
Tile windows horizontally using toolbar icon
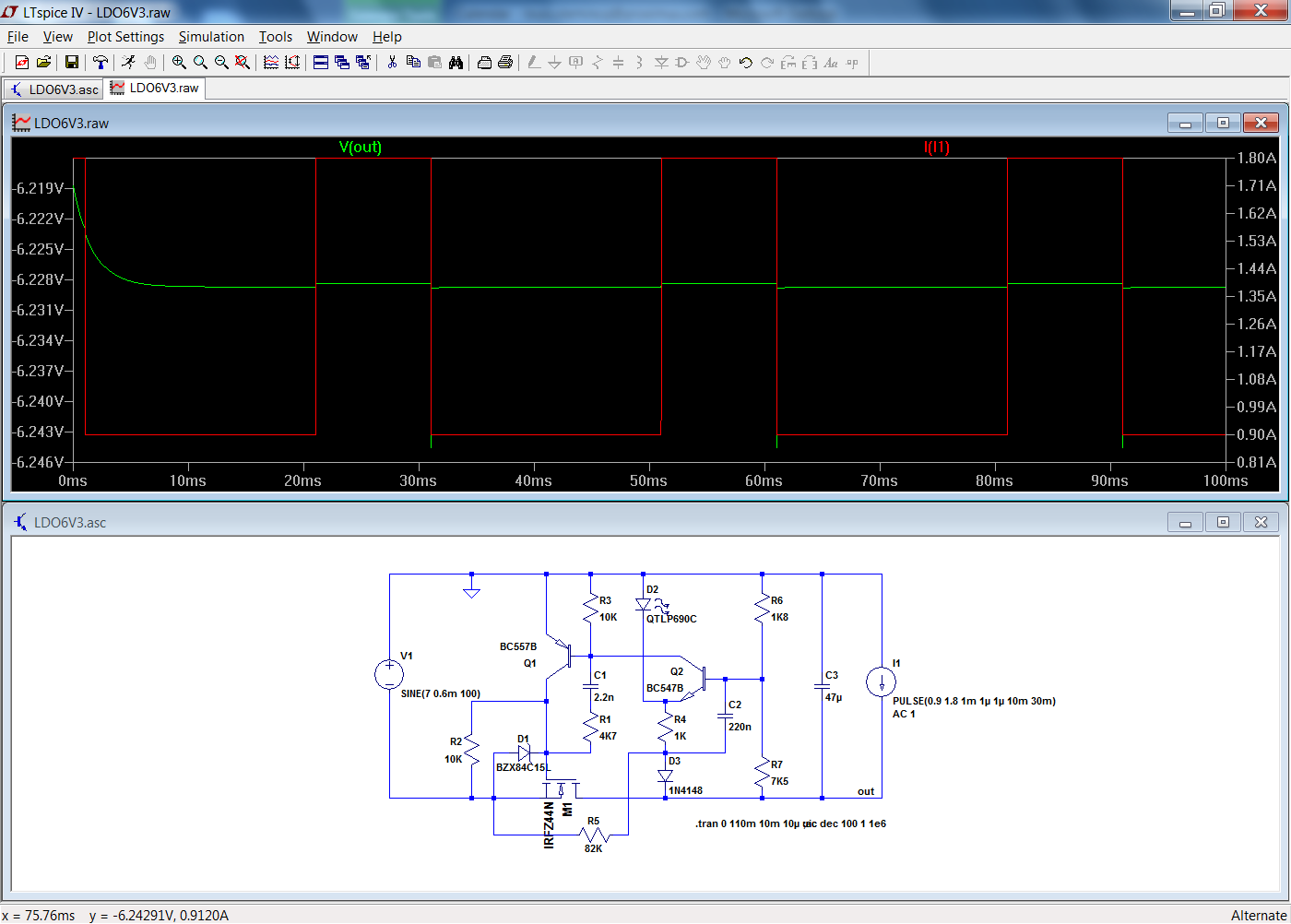(321, 63)
